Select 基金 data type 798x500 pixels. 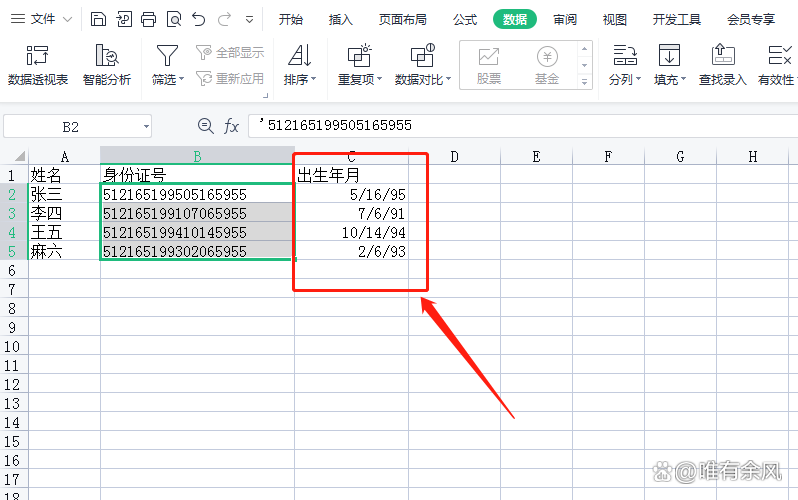(547, 65)
